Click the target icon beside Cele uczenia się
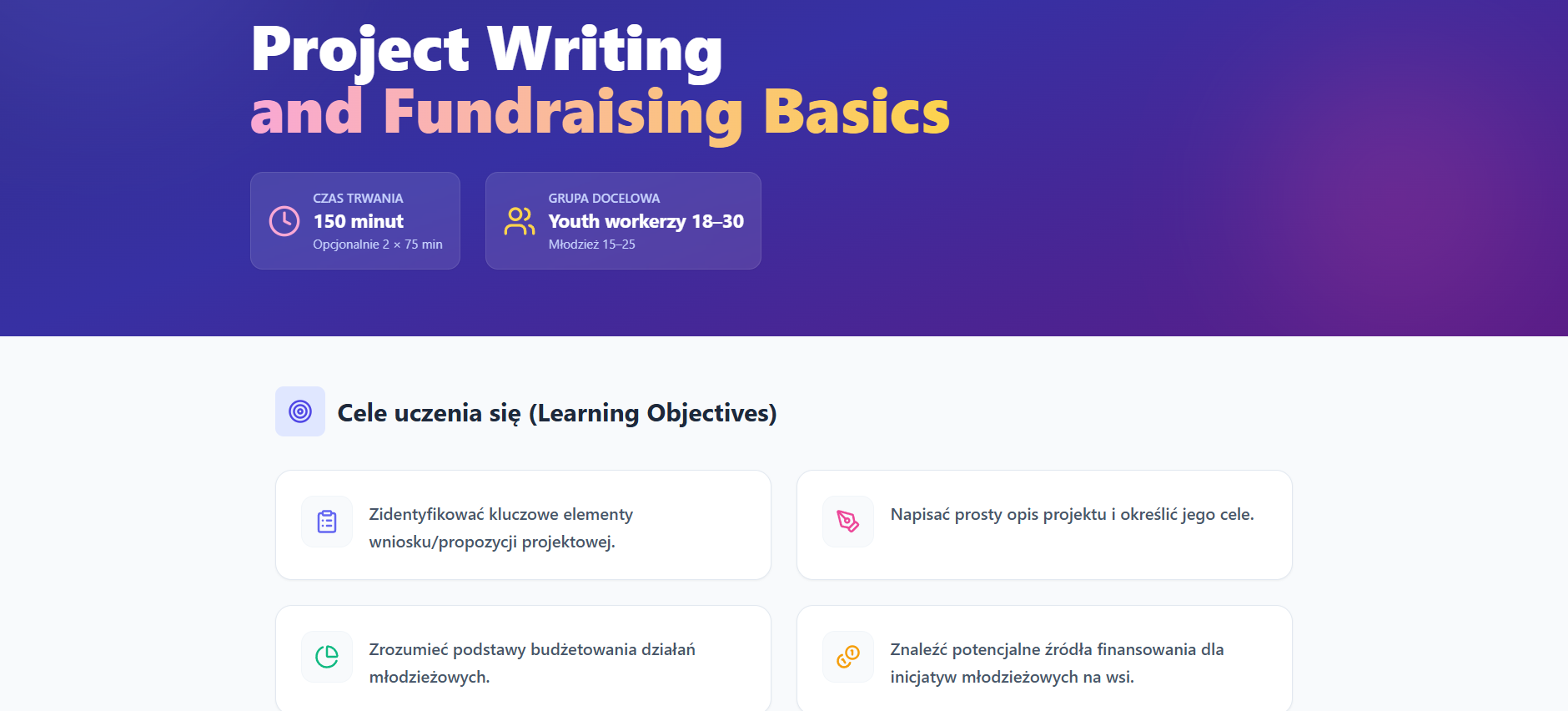Screen dimensions: 1568x711 300,411
